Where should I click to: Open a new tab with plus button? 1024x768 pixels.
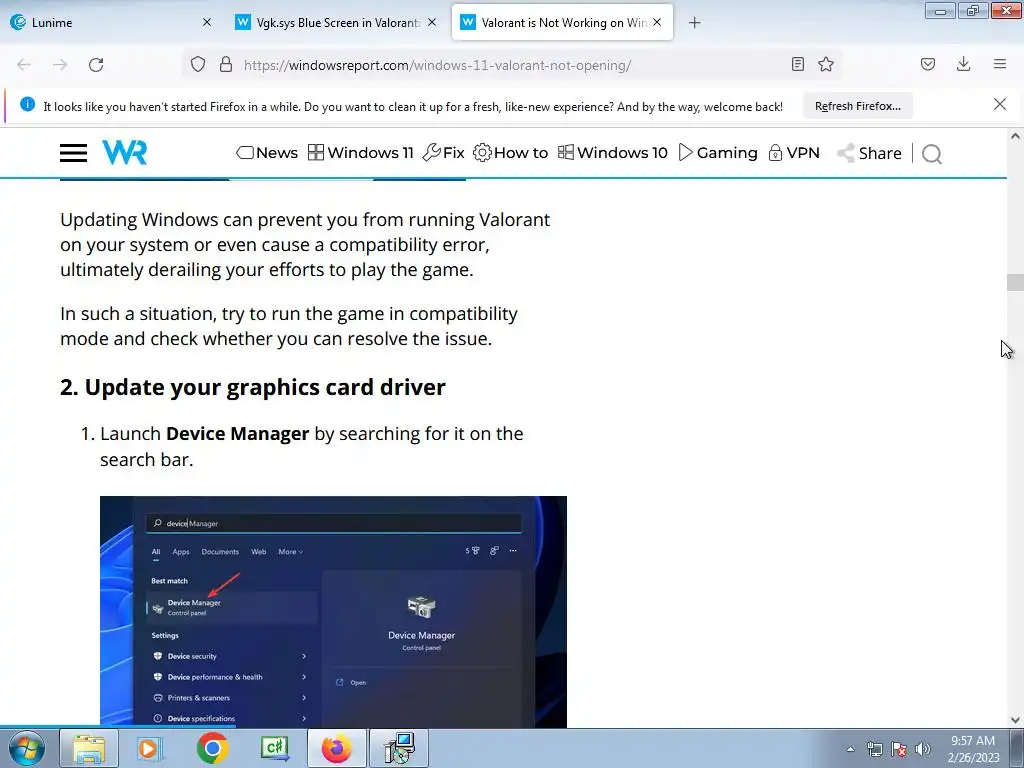694,23
